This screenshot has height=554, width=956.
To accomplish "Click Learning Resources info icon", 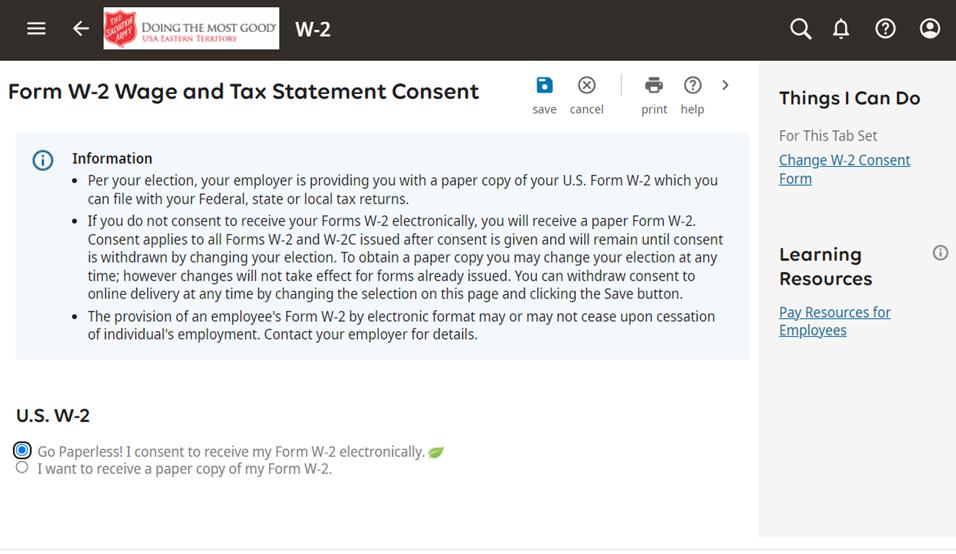I will point(940,253).
